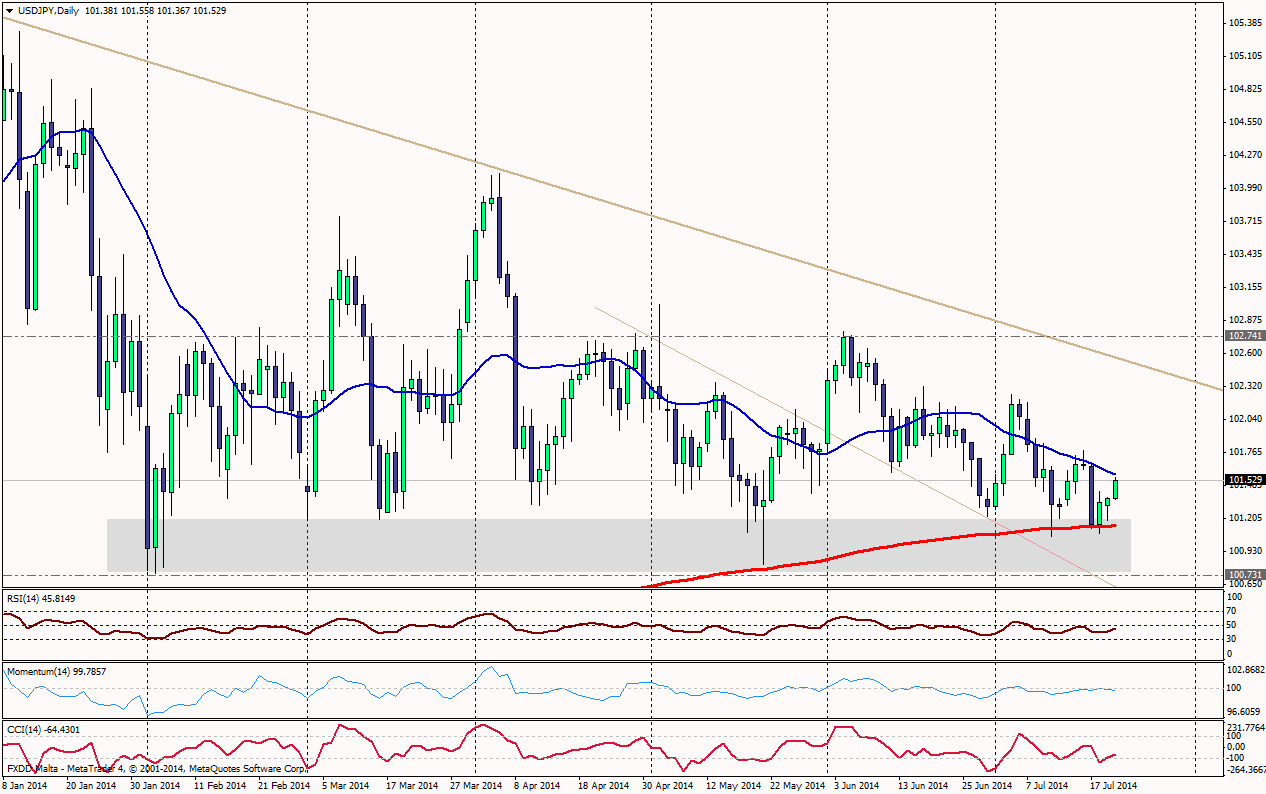The image size is (1266, 794).
Task: Click the 3 Jun 2014 date label
Action: click(x=856, y=786)
